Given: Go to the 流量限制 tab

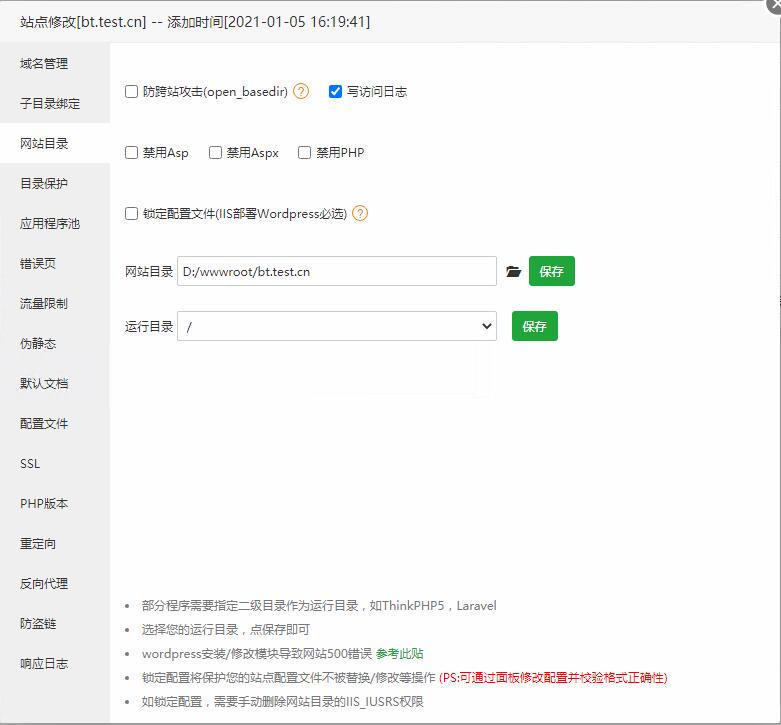Looking at the screenshot, I should click(55, 303).
